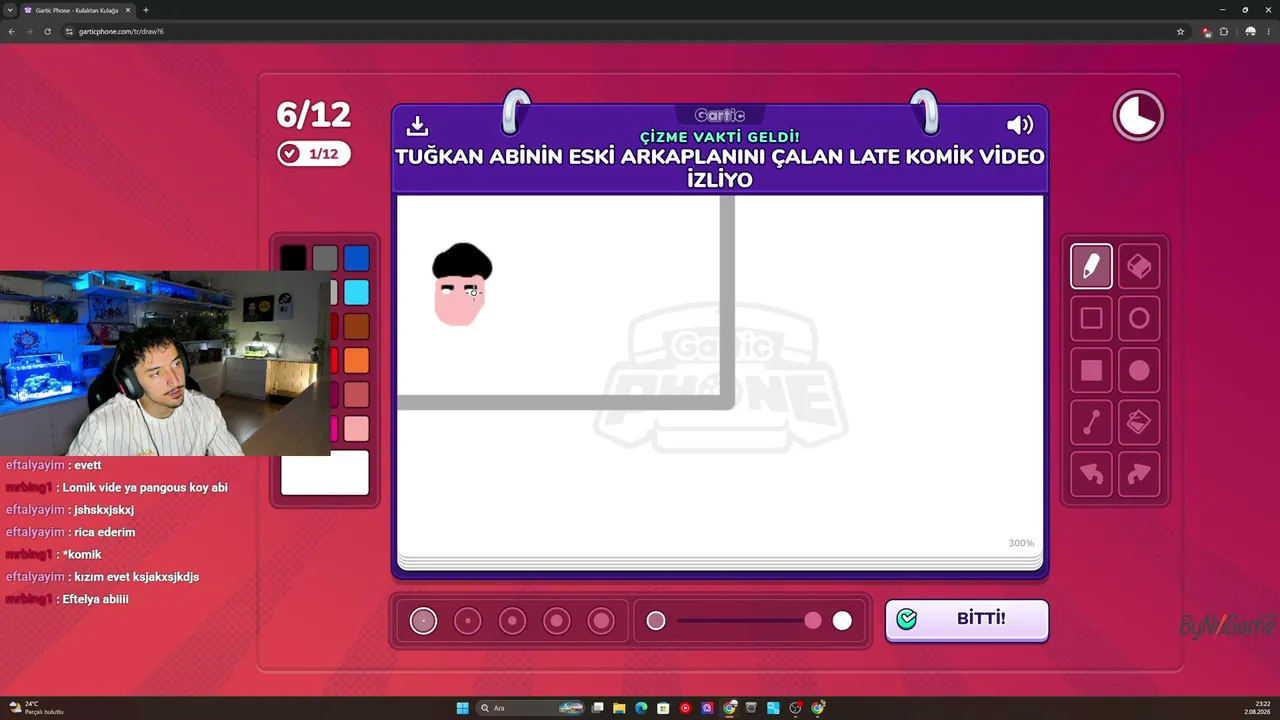The height and width of the screenshot is (720, 1280).
Task: Reload the Gartic Phone page
Action: (x=47, y=31)
